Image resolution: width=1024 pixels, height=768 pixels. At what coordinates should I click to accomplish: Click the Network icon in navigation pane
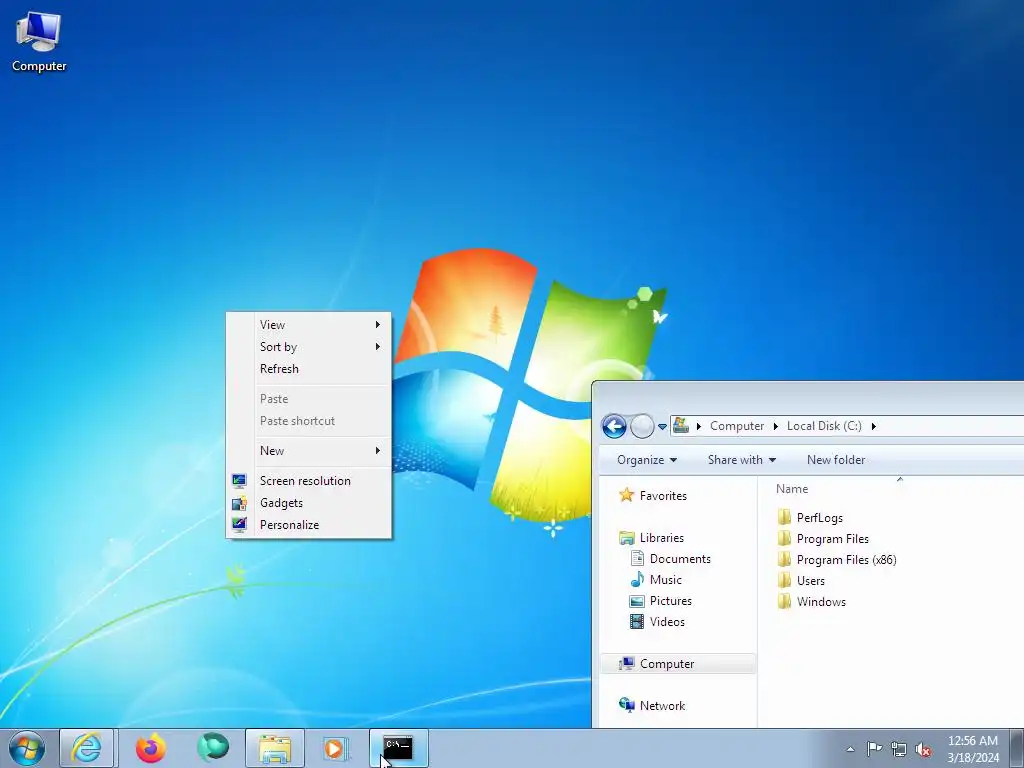click(x=626, y=705)
